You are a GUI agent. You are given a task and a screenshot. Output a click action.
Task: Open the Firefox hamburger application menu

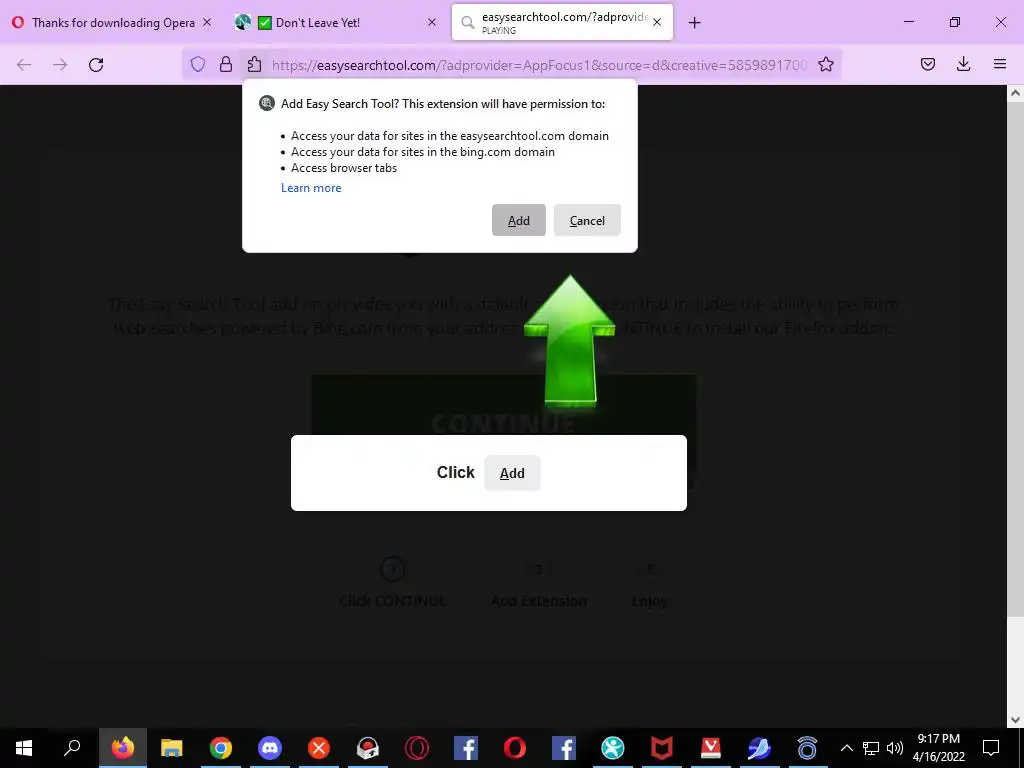coord(1000,64)
